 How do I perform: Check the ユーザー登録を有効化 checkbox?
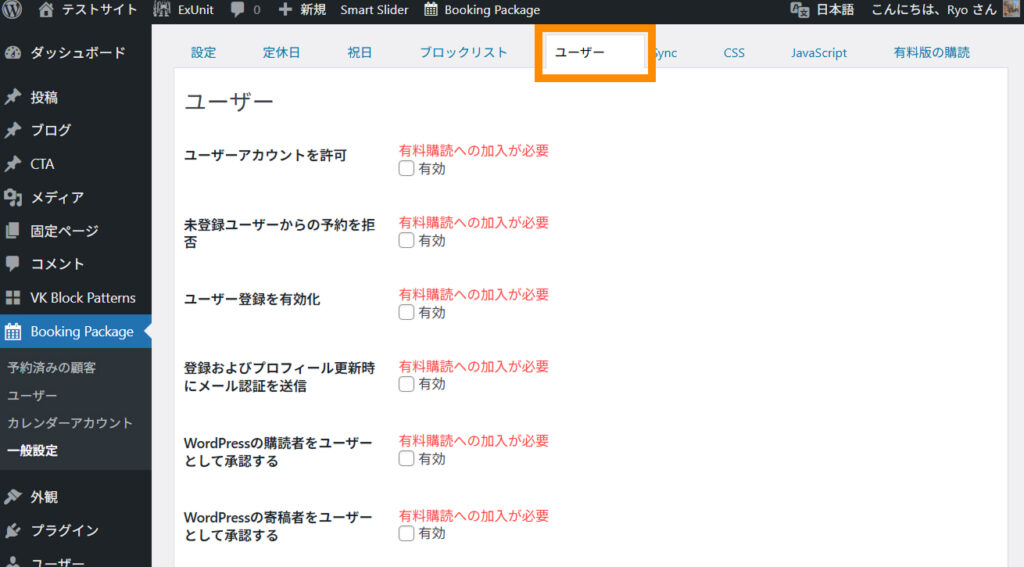[x=406, y=313]
